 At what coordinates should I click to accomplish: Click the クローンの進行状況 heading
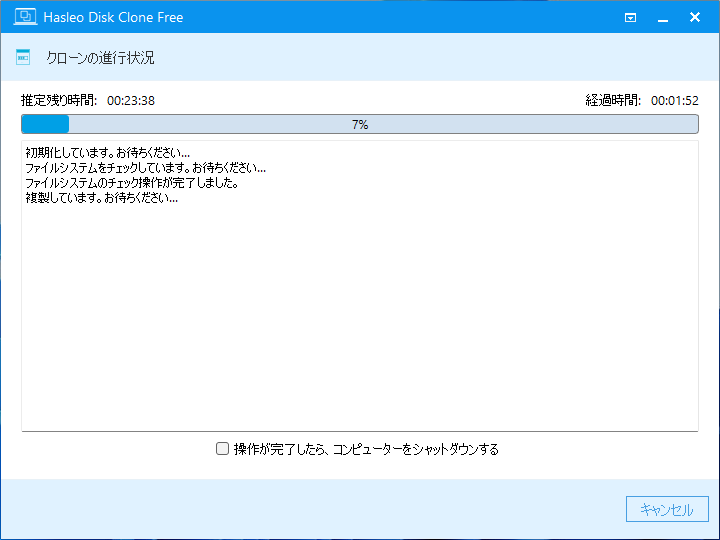(x=100, y=58)
